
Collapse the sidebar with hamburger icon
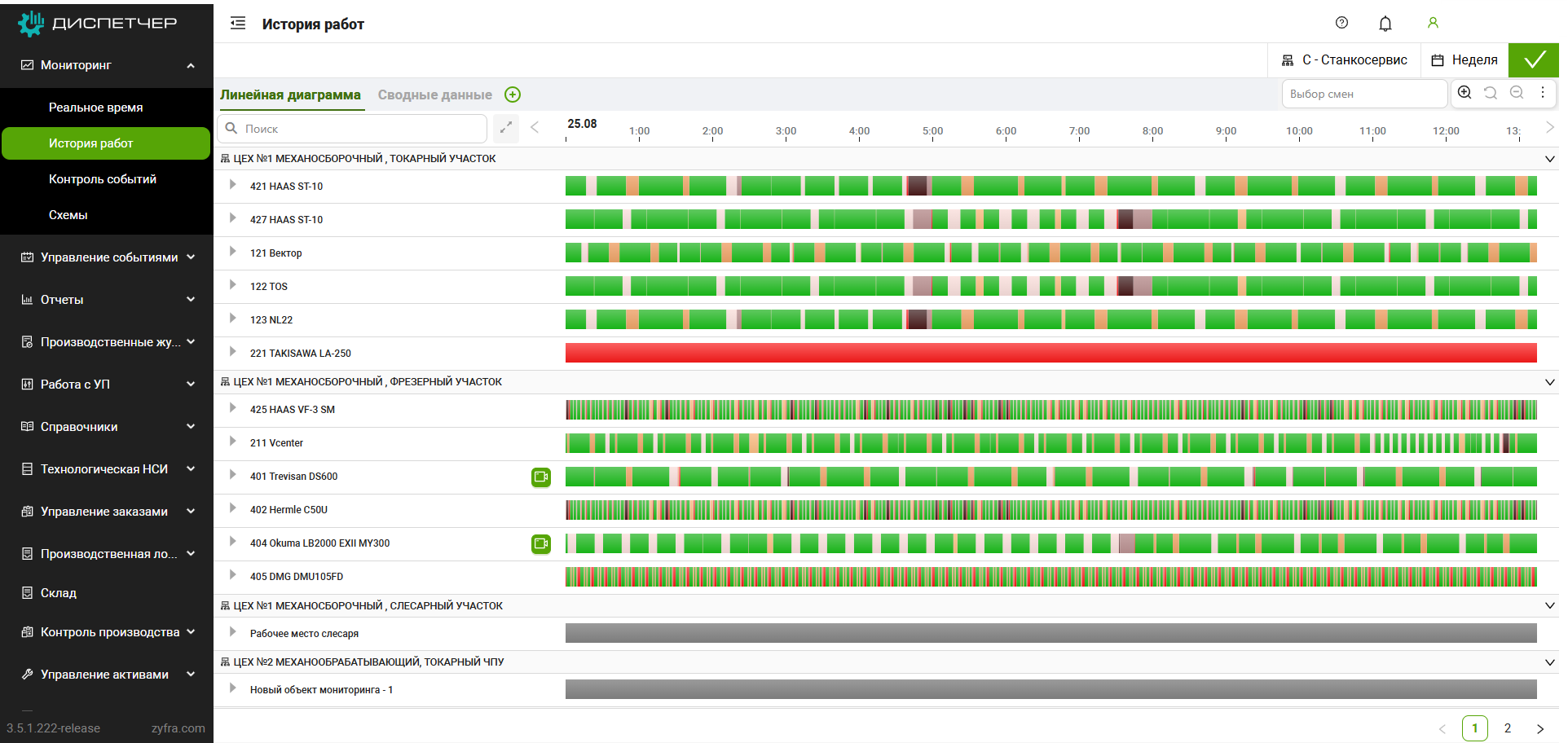pos(238,24)
